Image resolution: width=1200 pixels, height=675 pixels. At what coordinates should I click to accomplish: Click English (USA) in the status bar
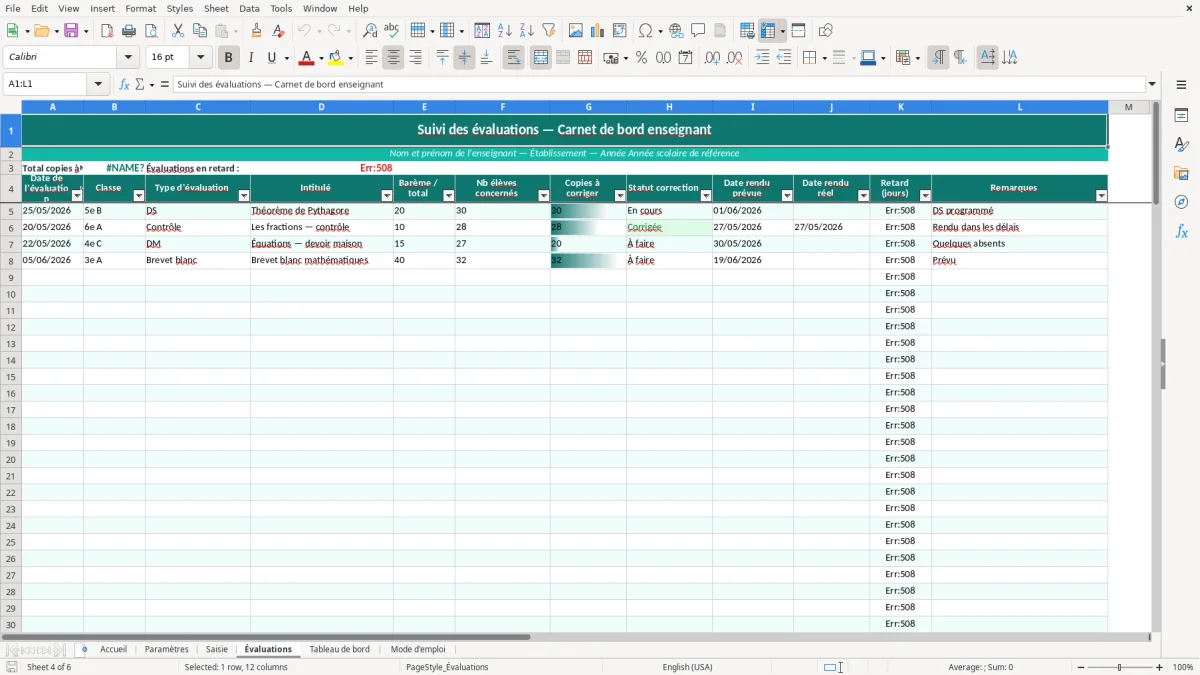[687, 667]
